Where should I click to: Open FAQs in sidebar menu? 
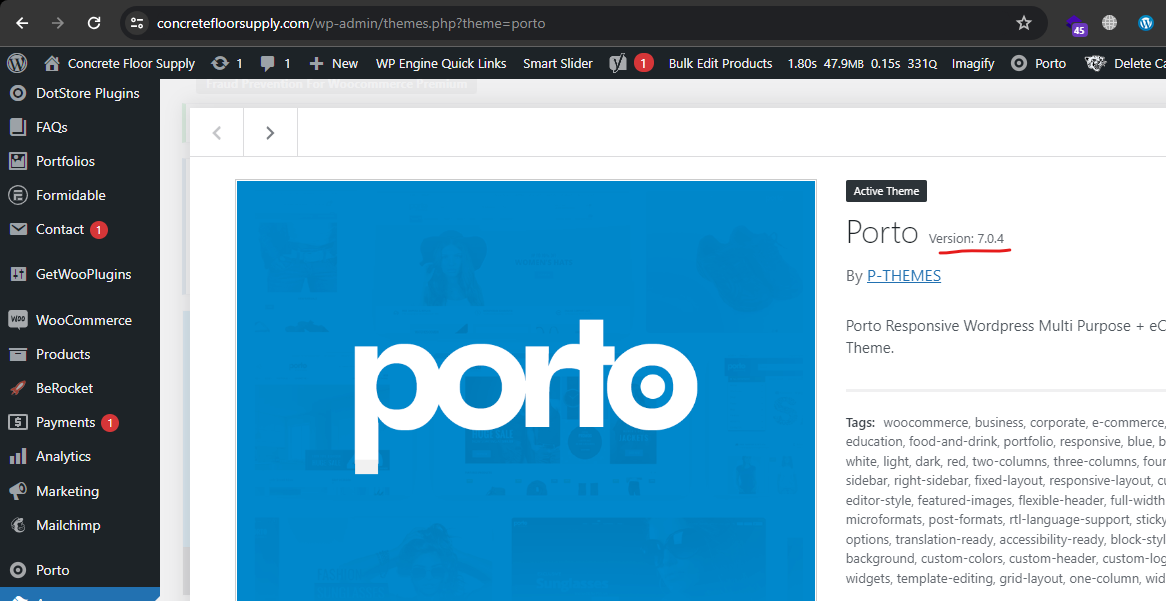click(x=80, y=127)
